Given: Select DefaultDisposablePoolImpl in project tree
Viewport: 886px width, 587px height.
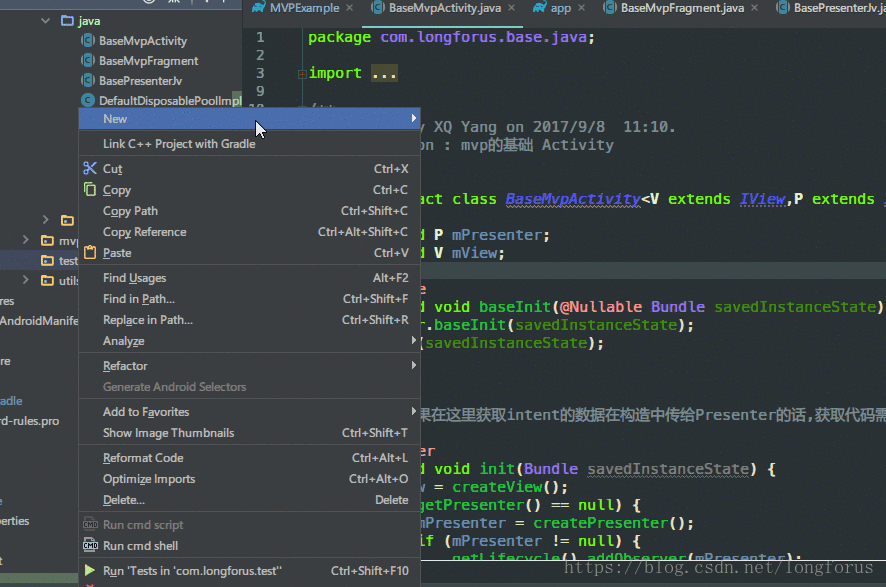Looking at the screenshot, I should click(170, 101).
